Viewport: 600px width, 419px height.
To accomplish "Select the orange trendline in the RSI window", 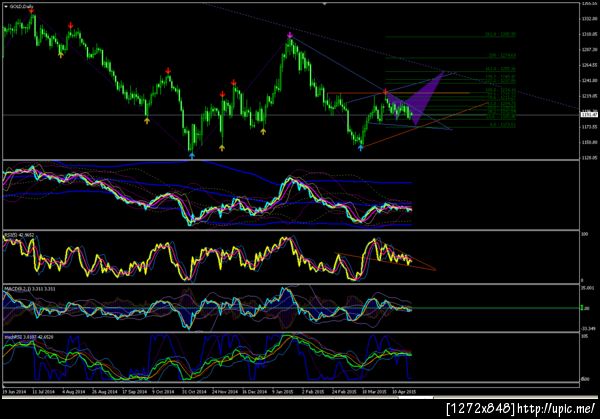I will (386, 261).
